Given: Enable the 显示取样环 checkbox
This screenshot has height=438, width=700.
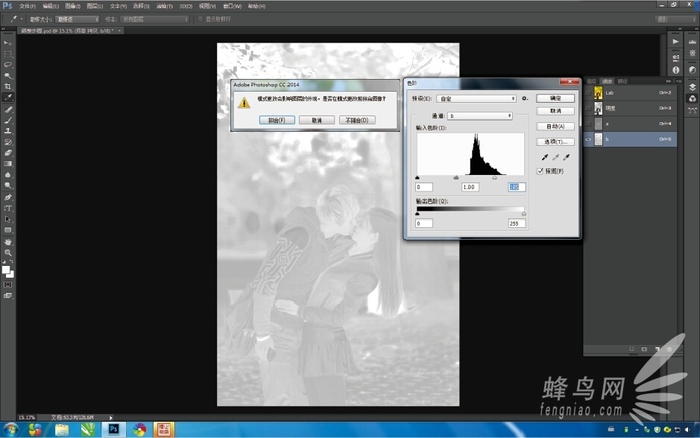Looking at the screenshot, I should click(x=200, y=19).
